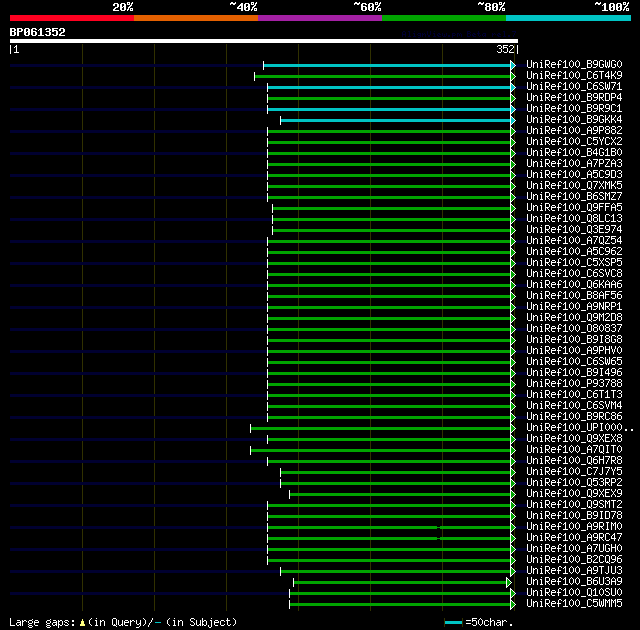Open the UniRef100_Q6H7R8 hit label
640x630 pixels.
pos(574,460)
